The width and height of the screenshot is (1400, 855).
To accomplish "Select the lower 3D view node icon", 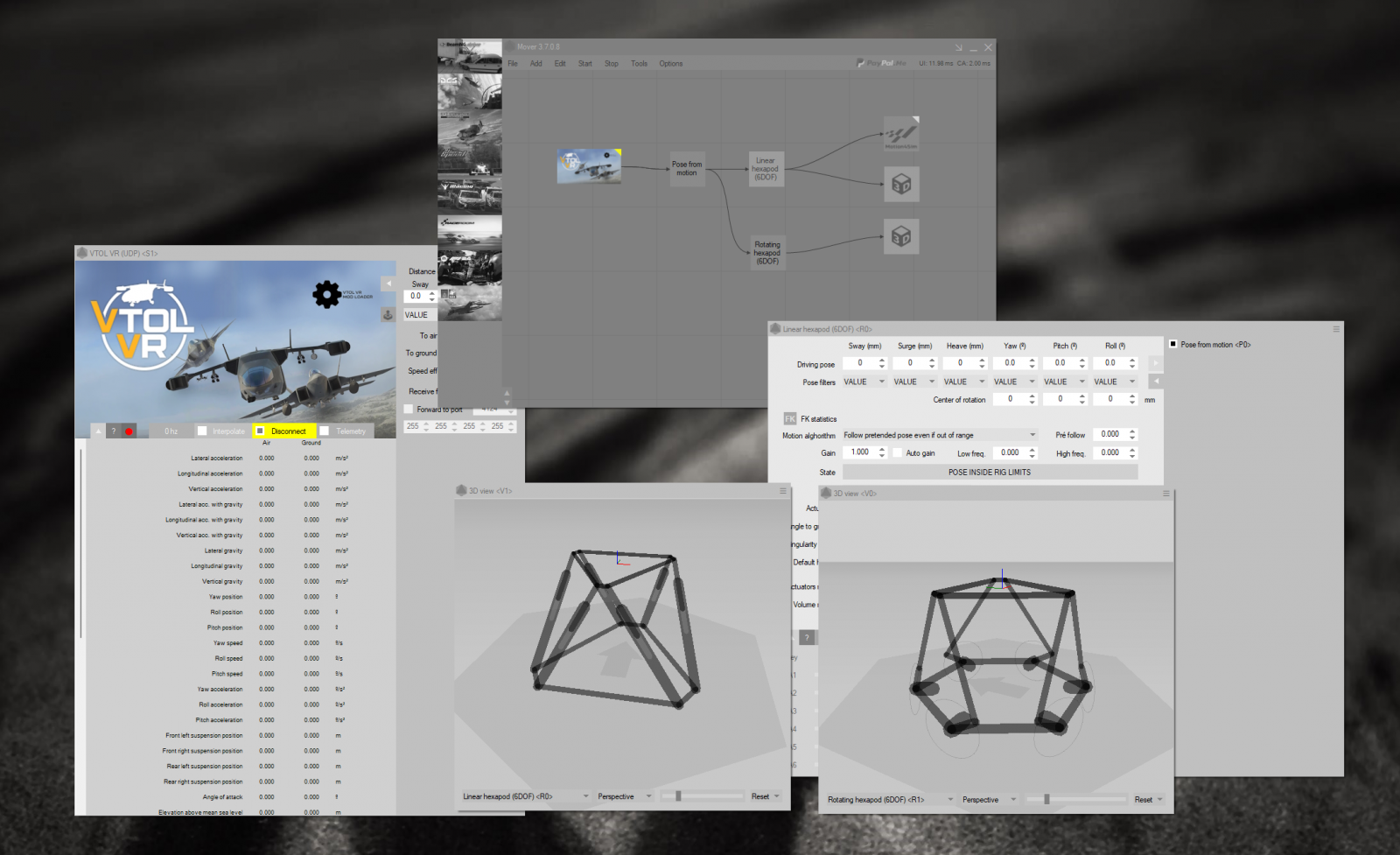I will (x=901, y=236).
